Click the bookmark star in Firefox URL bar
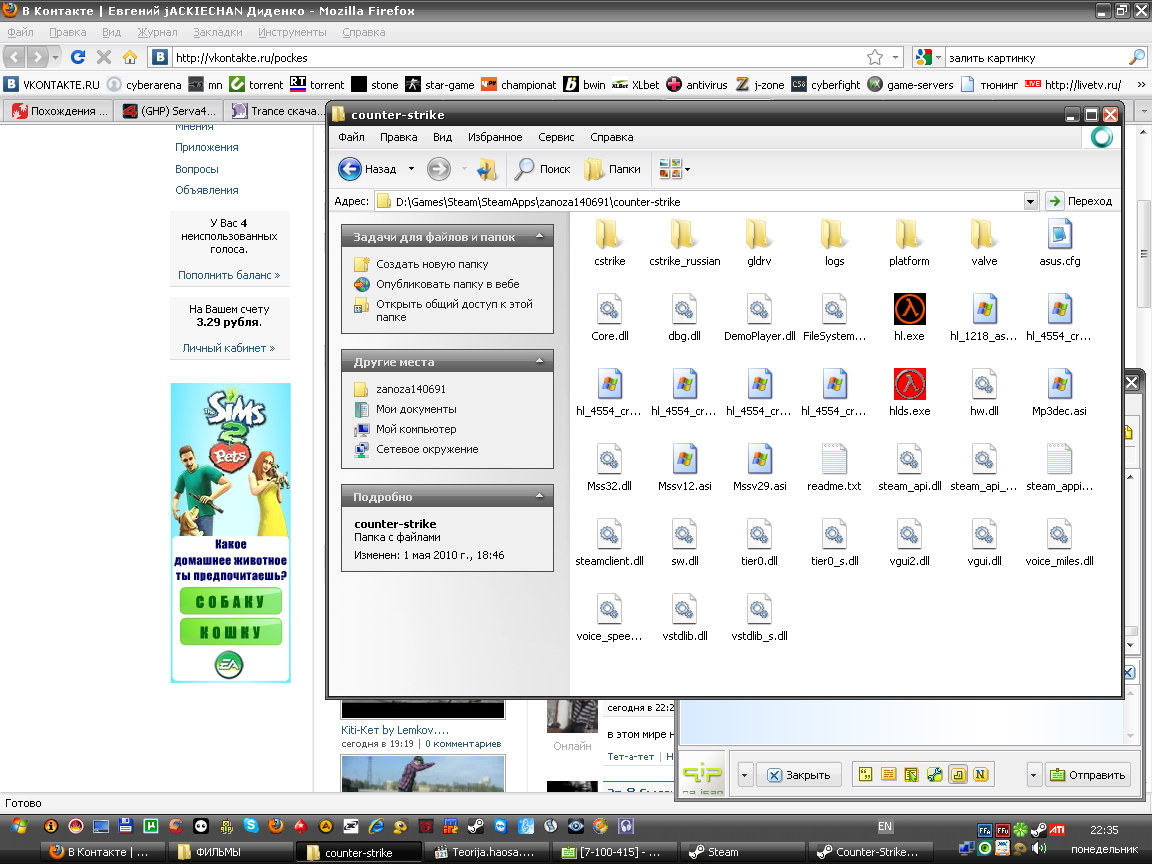1152x864 pixels. pyautogui.click(x=874, y=57)
